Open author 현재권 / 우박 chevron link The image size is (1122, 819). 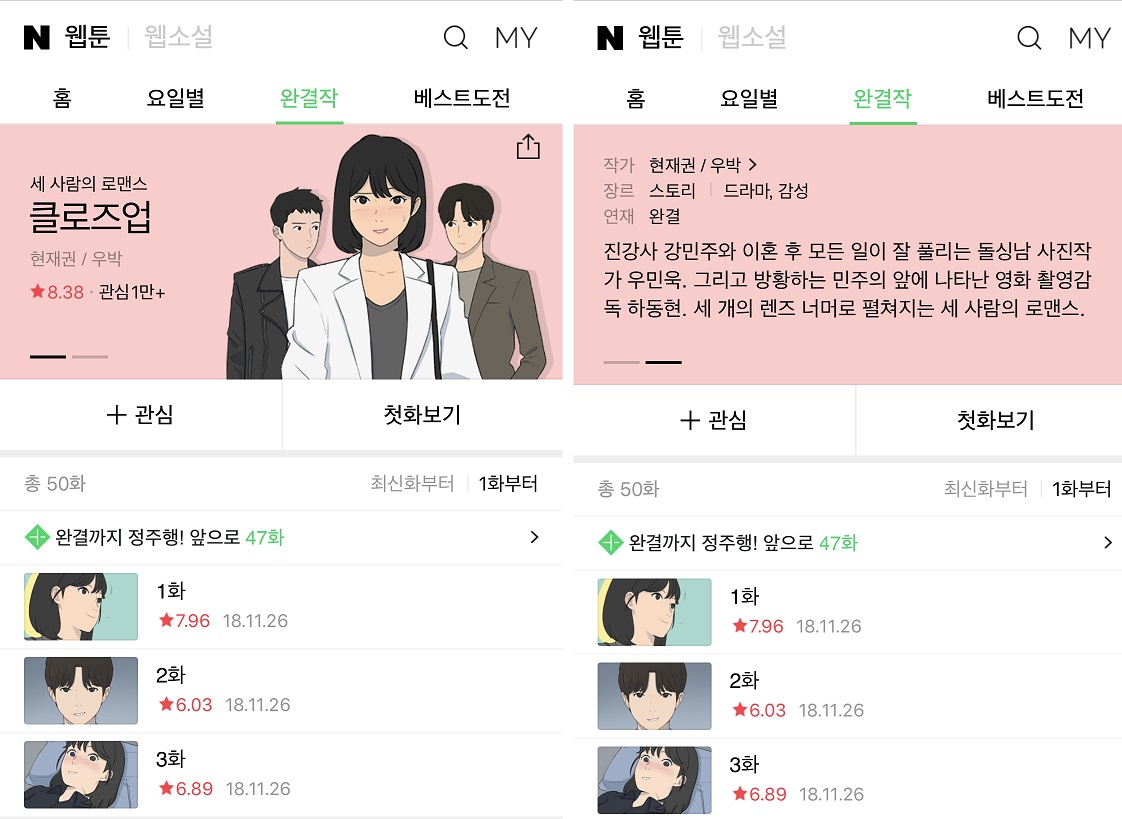click(x=703, y=165)
